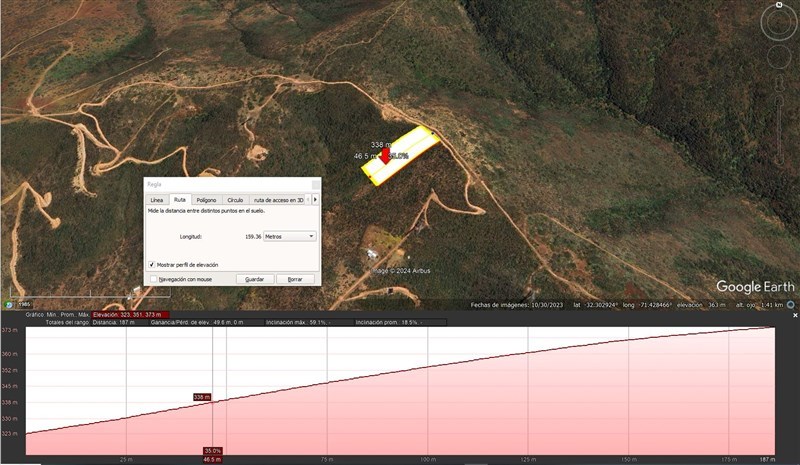This screenshot has height=465, width=800.
Task: Switch to the Línea tab
Action: pos(156,200)
